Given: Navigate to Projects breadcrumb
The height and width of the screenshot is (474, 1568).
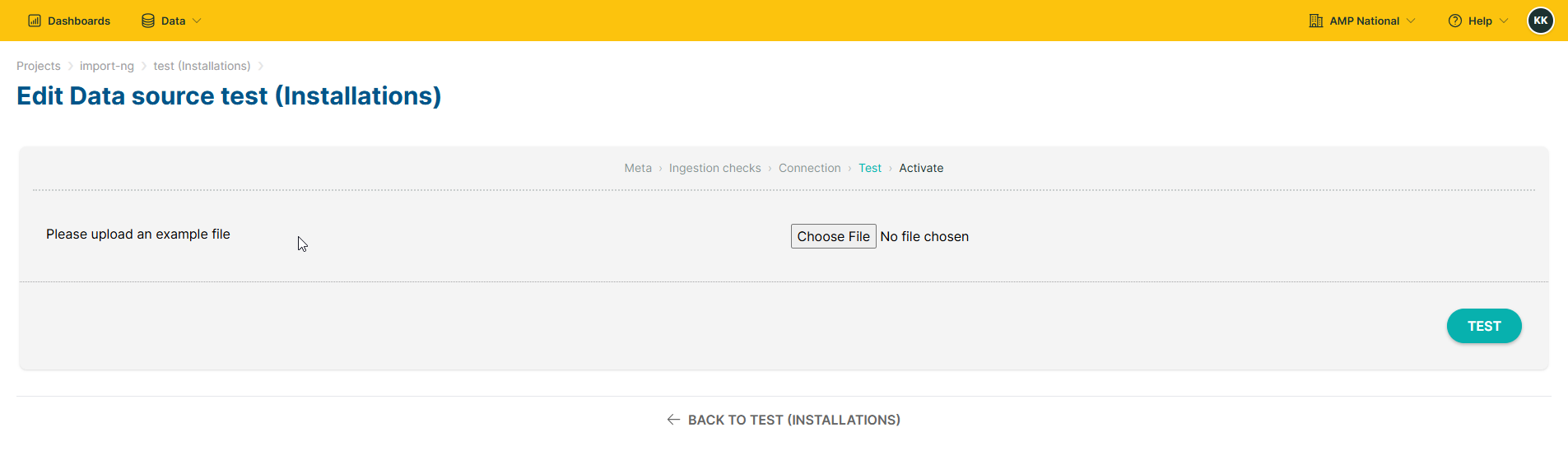Looking at the screenshot, I should point(39,66).
